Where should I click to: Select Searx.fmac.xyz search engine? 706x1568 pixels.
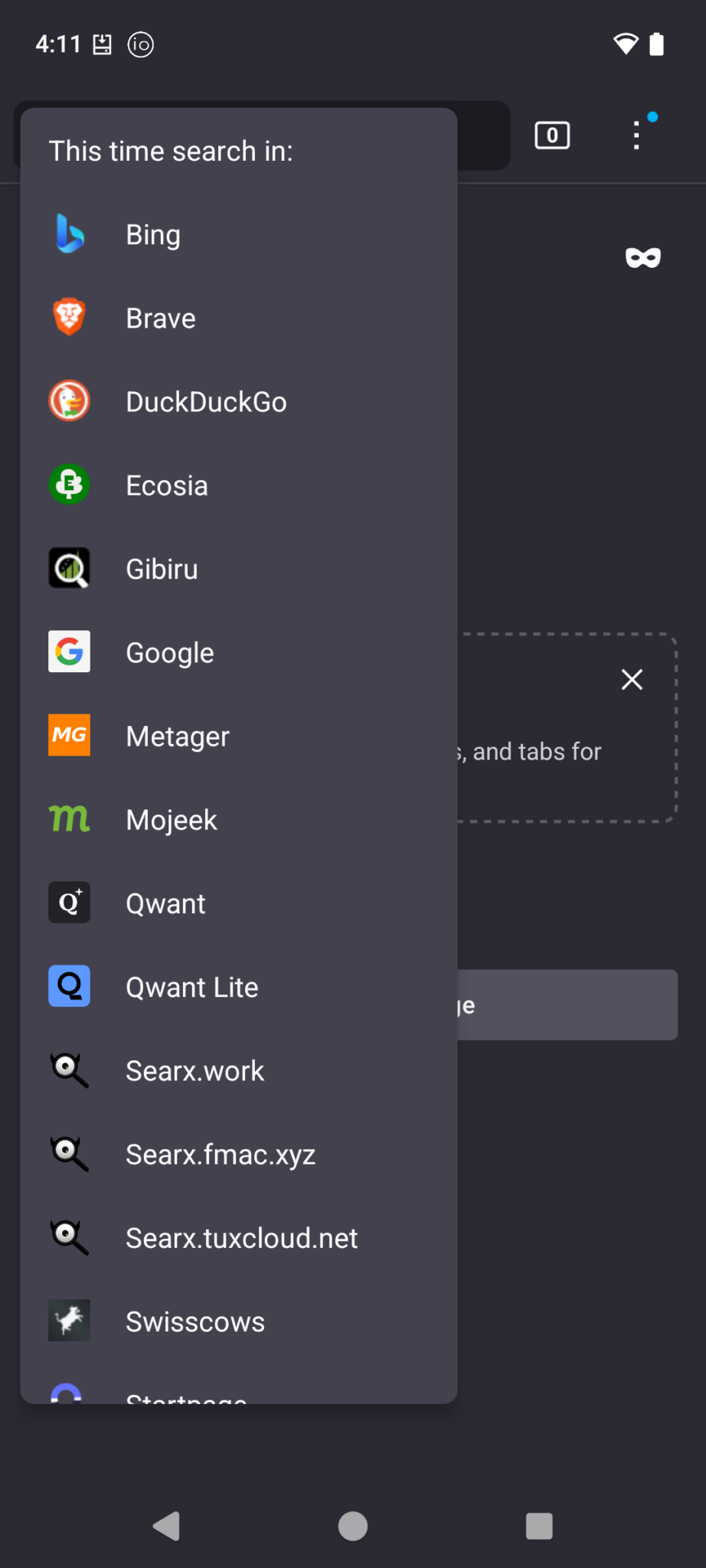221,1154
